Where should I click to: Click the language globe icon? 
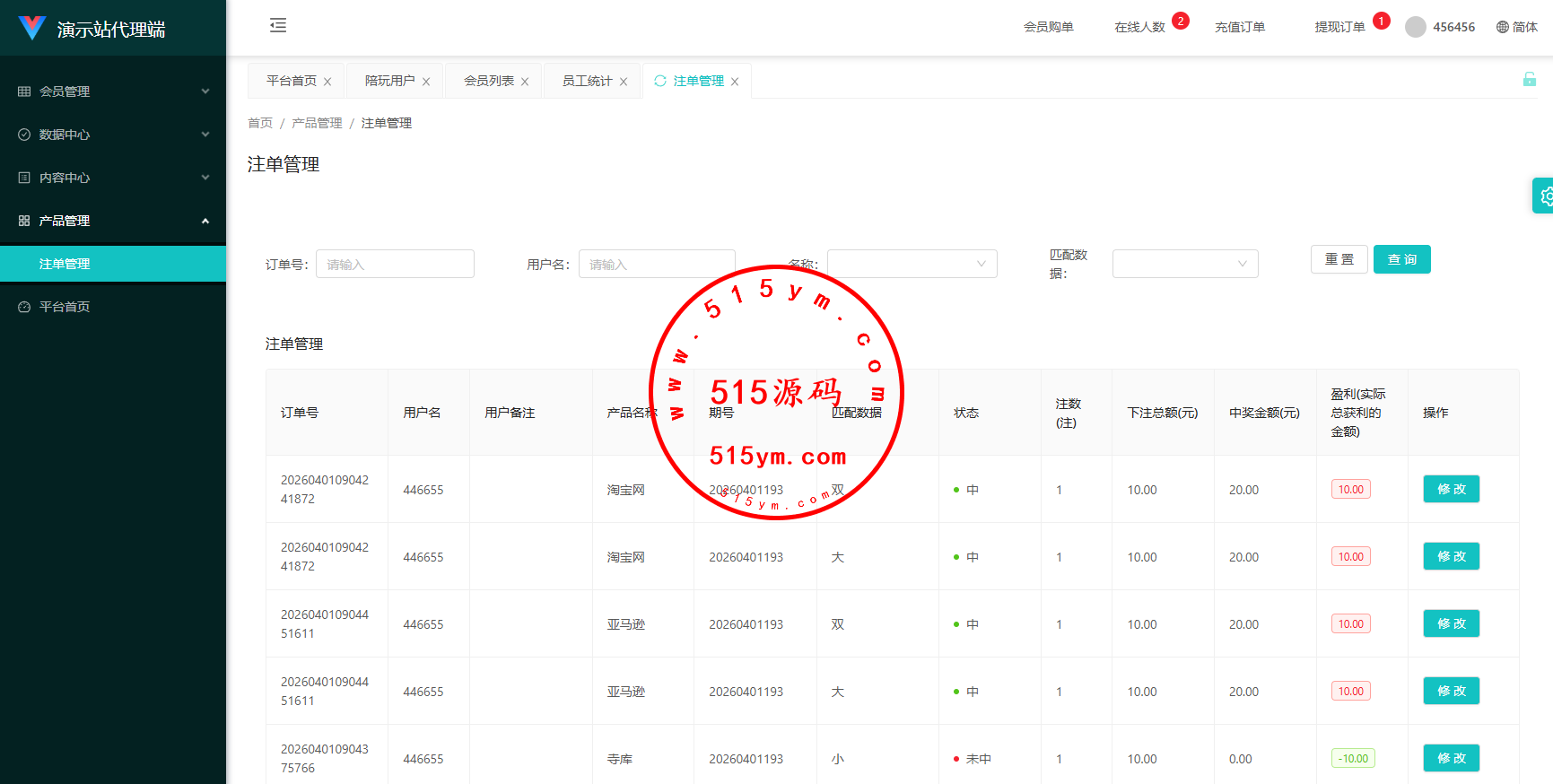(1502, 27)
